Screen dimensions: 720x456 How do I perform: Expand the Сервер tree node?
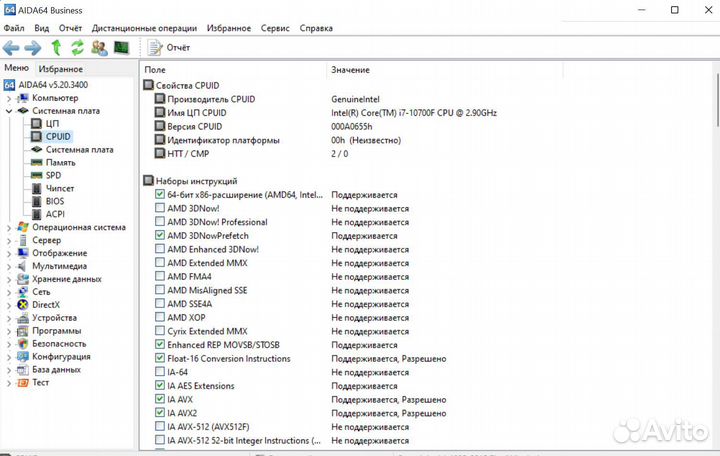pos(9,240)
